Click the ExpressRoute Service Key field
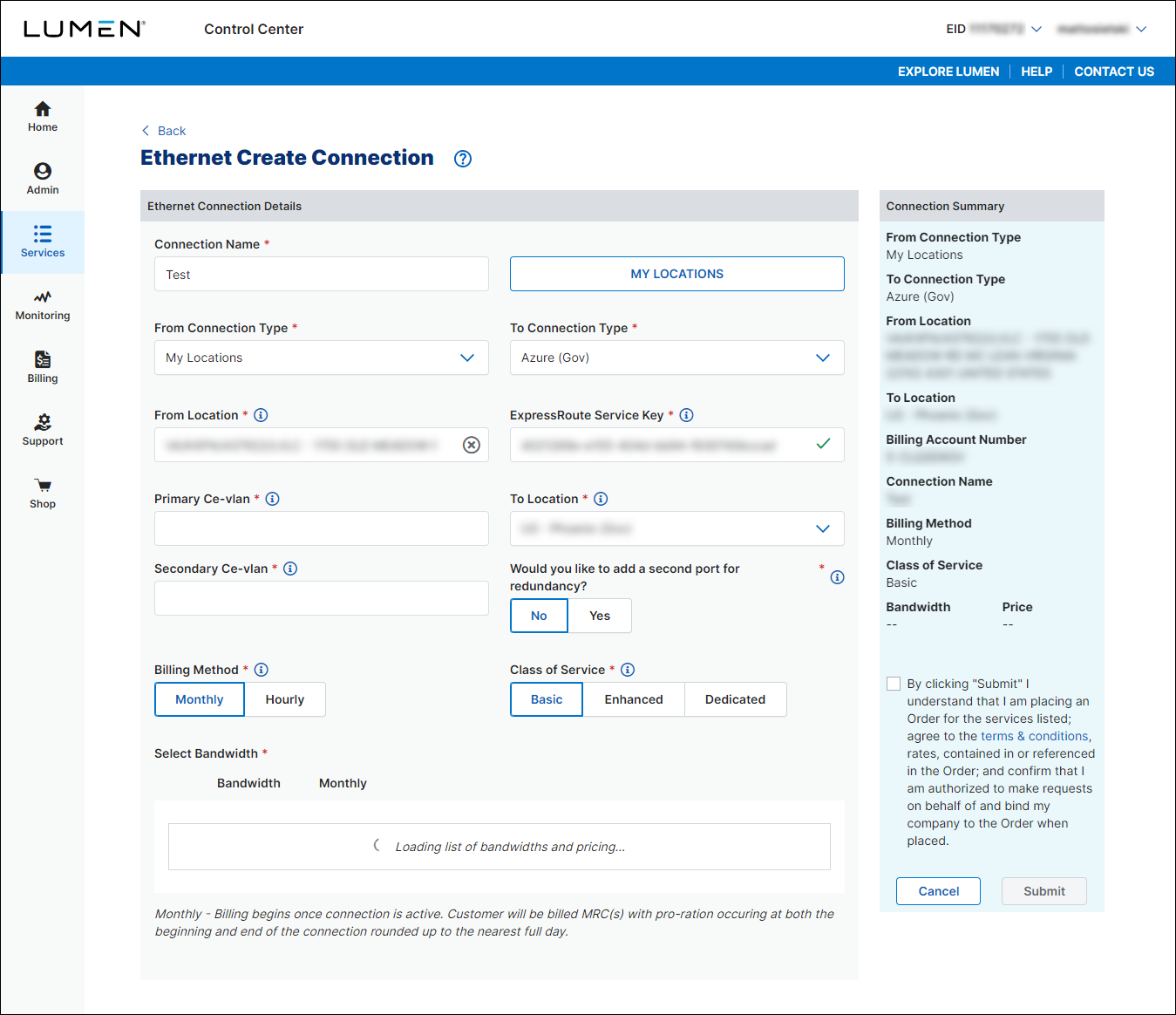 (x=677, y=445)
